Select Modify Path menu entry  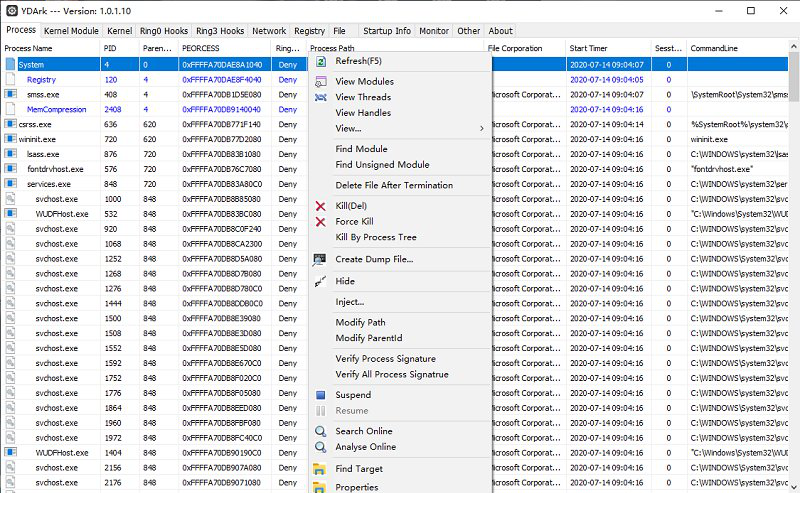pyautogui.click(x=360, y=322)
